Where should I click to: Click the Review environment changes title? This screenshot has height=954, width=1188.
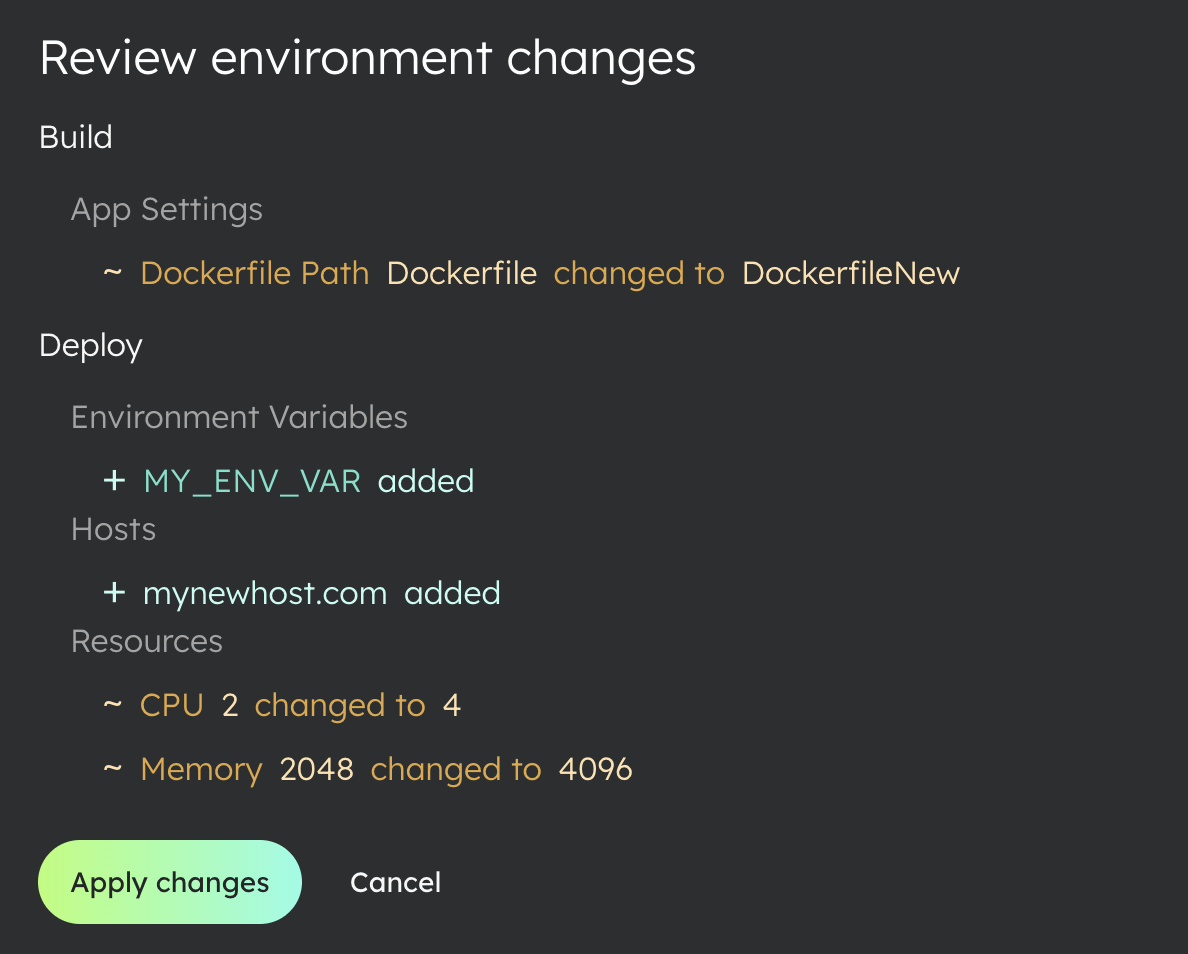(x=367, y=57)
